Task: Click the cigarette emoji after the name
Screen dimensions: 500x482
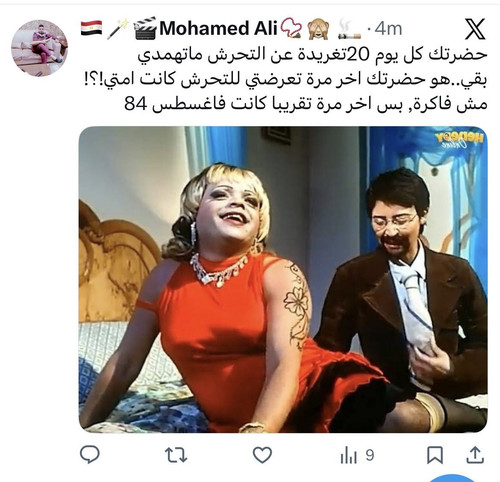Action: point(349,29)
